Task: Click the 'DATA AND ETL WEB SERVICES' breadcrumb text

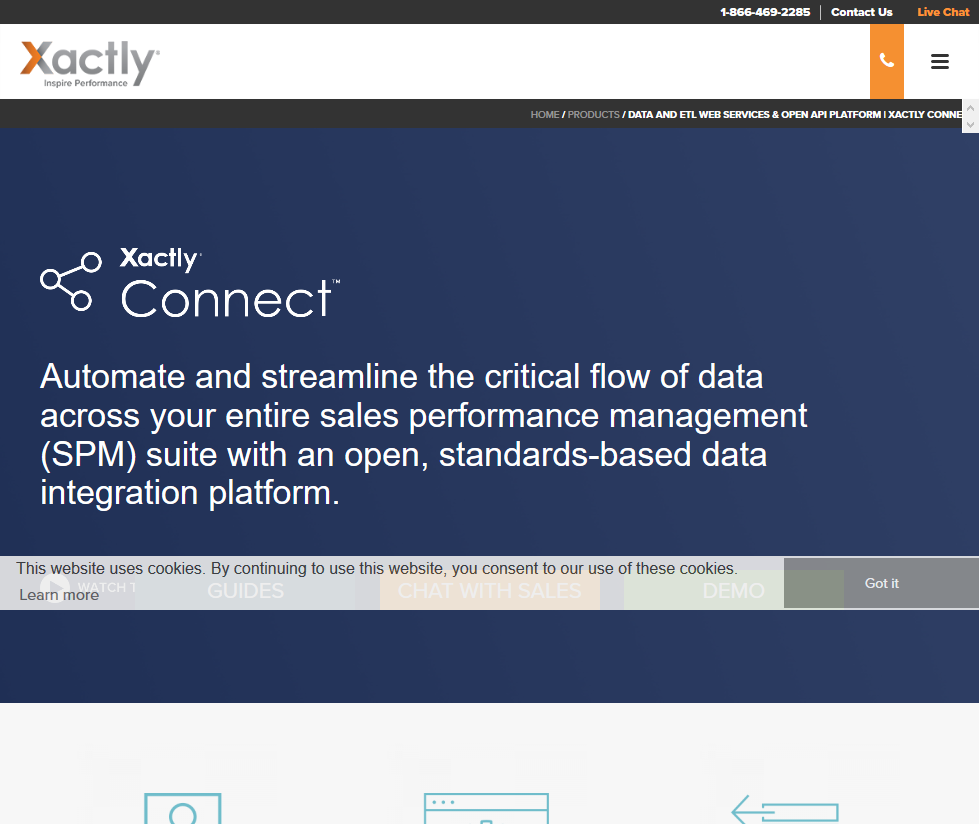Action: (x=795, y=115)
